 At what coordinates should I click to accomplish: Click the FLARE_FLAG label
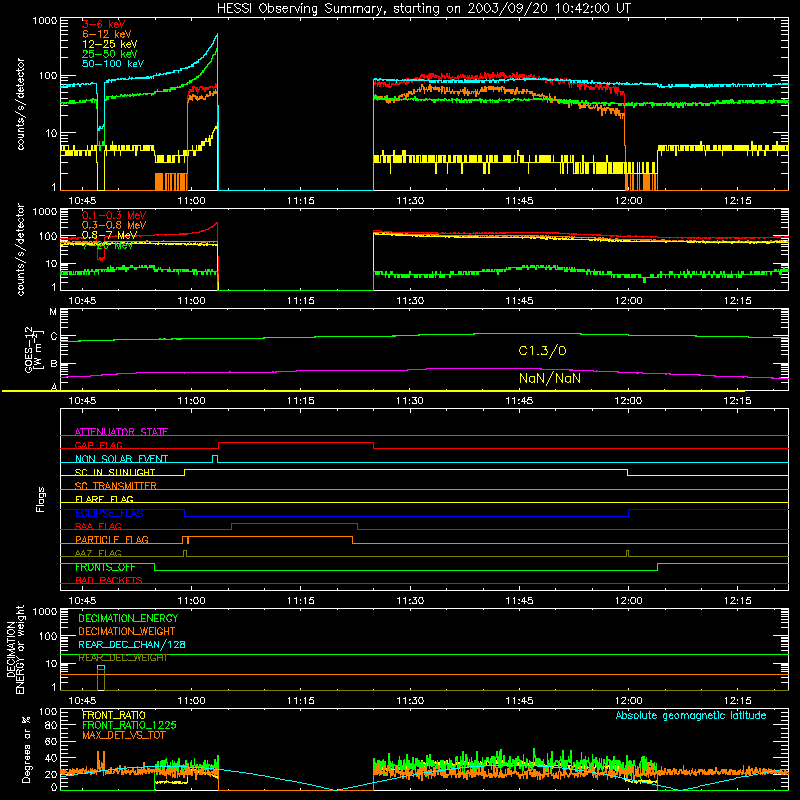point(104,499)
